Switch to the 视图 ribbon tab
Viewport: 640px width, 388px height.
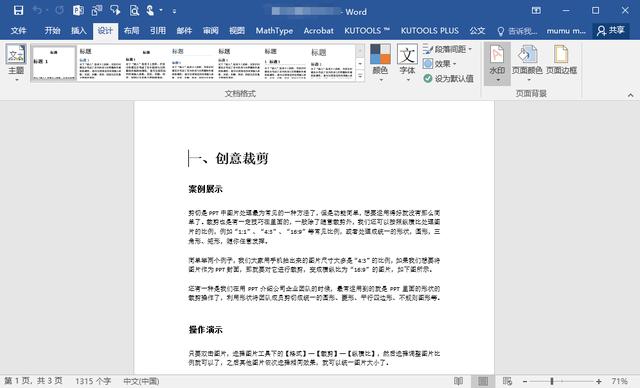pos(237,31)
